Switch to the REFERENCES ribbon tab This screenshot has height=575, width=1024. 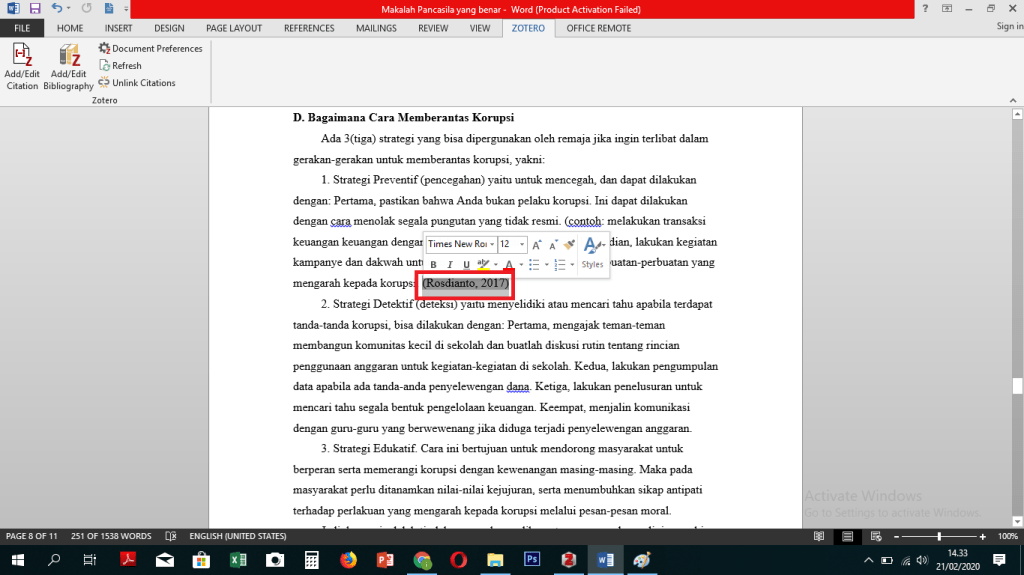[309, 28]
